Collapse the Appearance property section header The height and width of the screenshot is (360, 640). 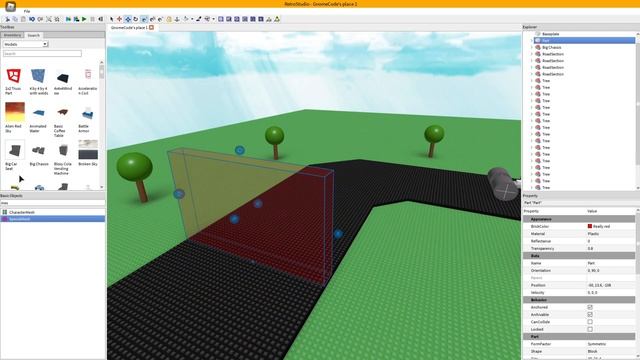pos(579,219)
